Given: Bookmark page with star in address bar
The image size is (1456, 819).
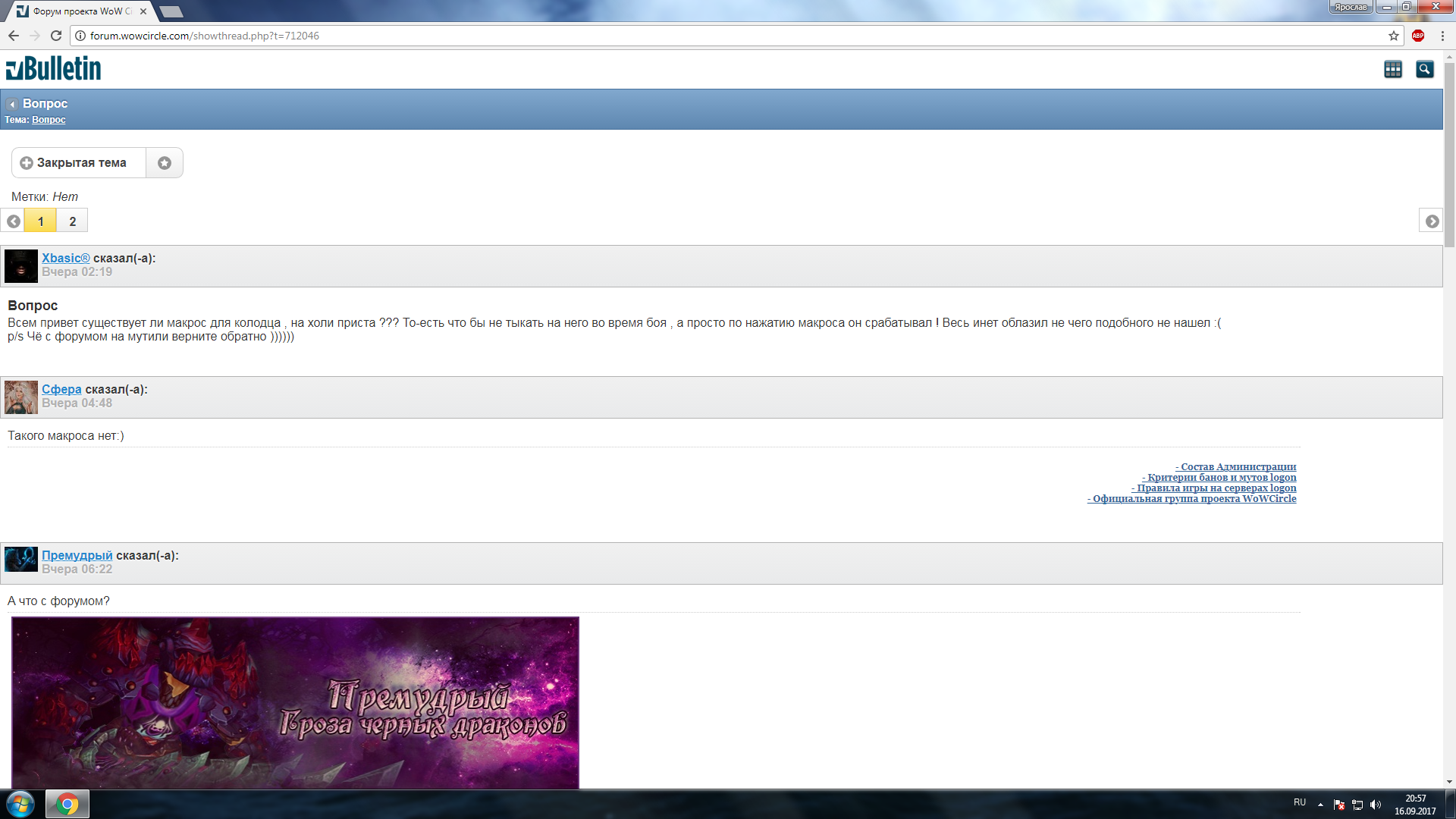Looking at the screenshot, I should (x=1393, y=36).
